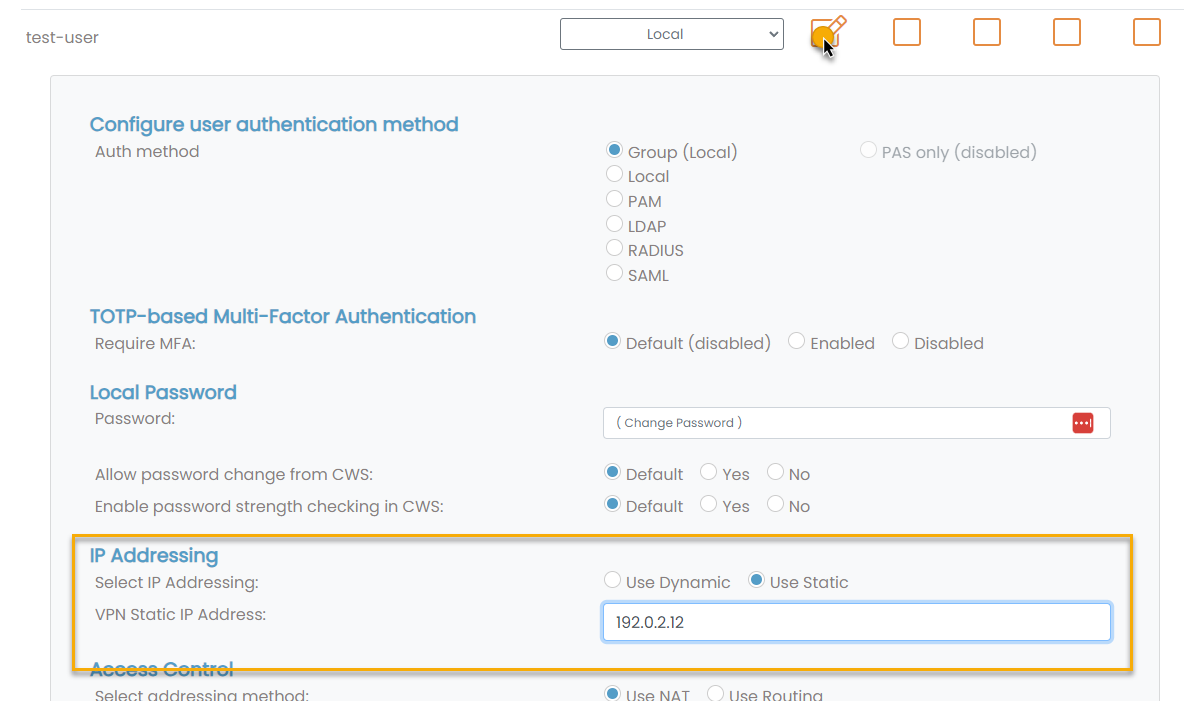Set Require MFA to Enabled

pos(797,342)
